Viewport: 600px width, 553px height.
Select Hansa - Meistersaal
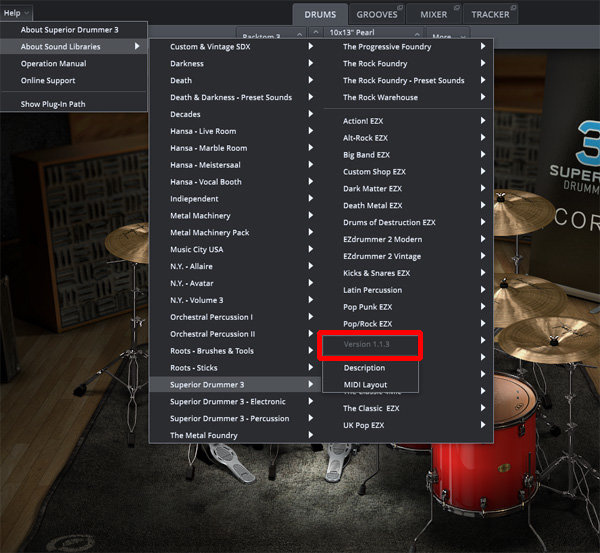234,165
